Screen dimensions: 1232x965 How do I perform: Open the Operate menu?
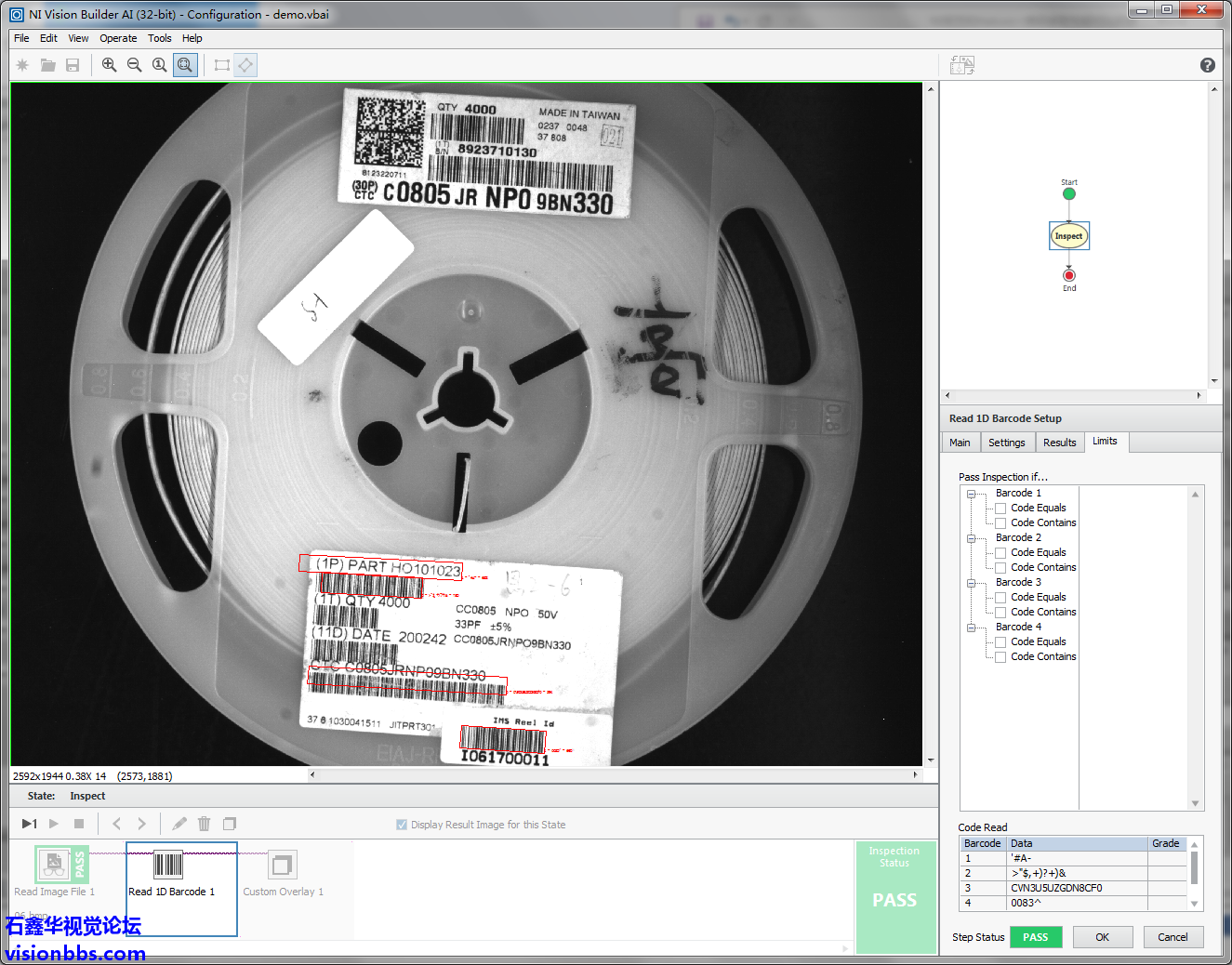[118, 38]
